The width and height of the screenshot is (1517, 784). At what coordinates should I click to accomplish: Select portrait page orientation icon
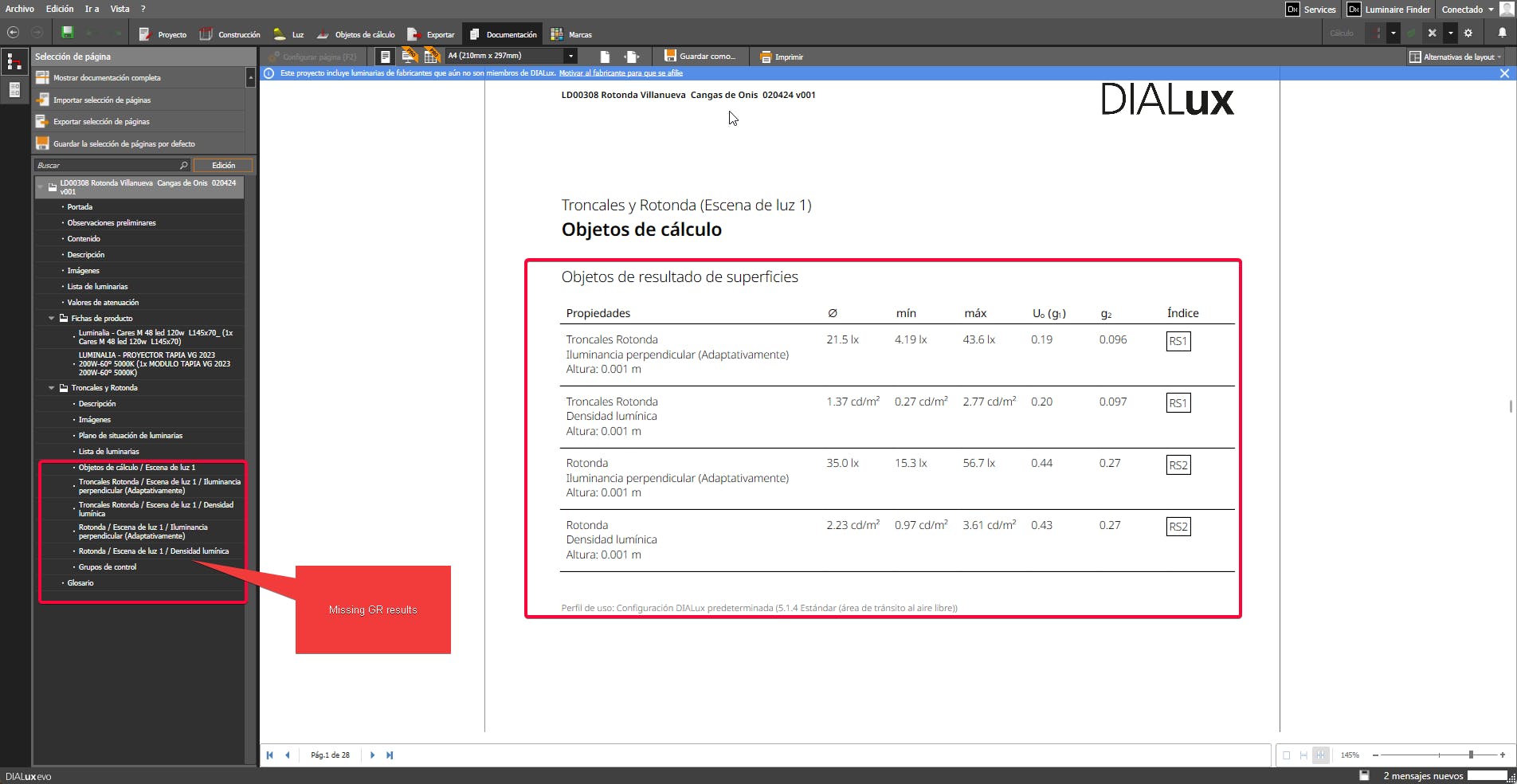[x=605, y=57]
